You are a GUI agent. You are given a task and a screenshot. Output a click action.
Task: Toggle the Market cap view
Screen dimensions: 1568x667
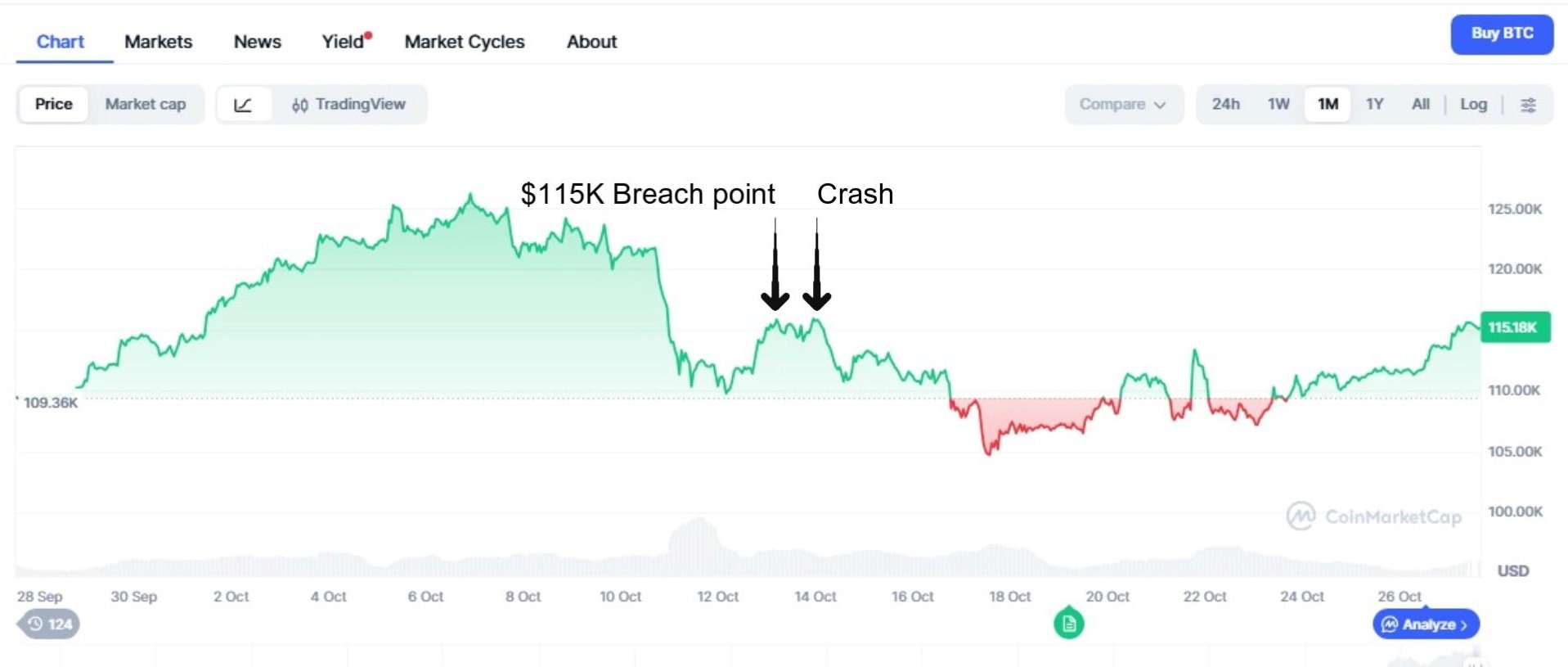point(146,105)
